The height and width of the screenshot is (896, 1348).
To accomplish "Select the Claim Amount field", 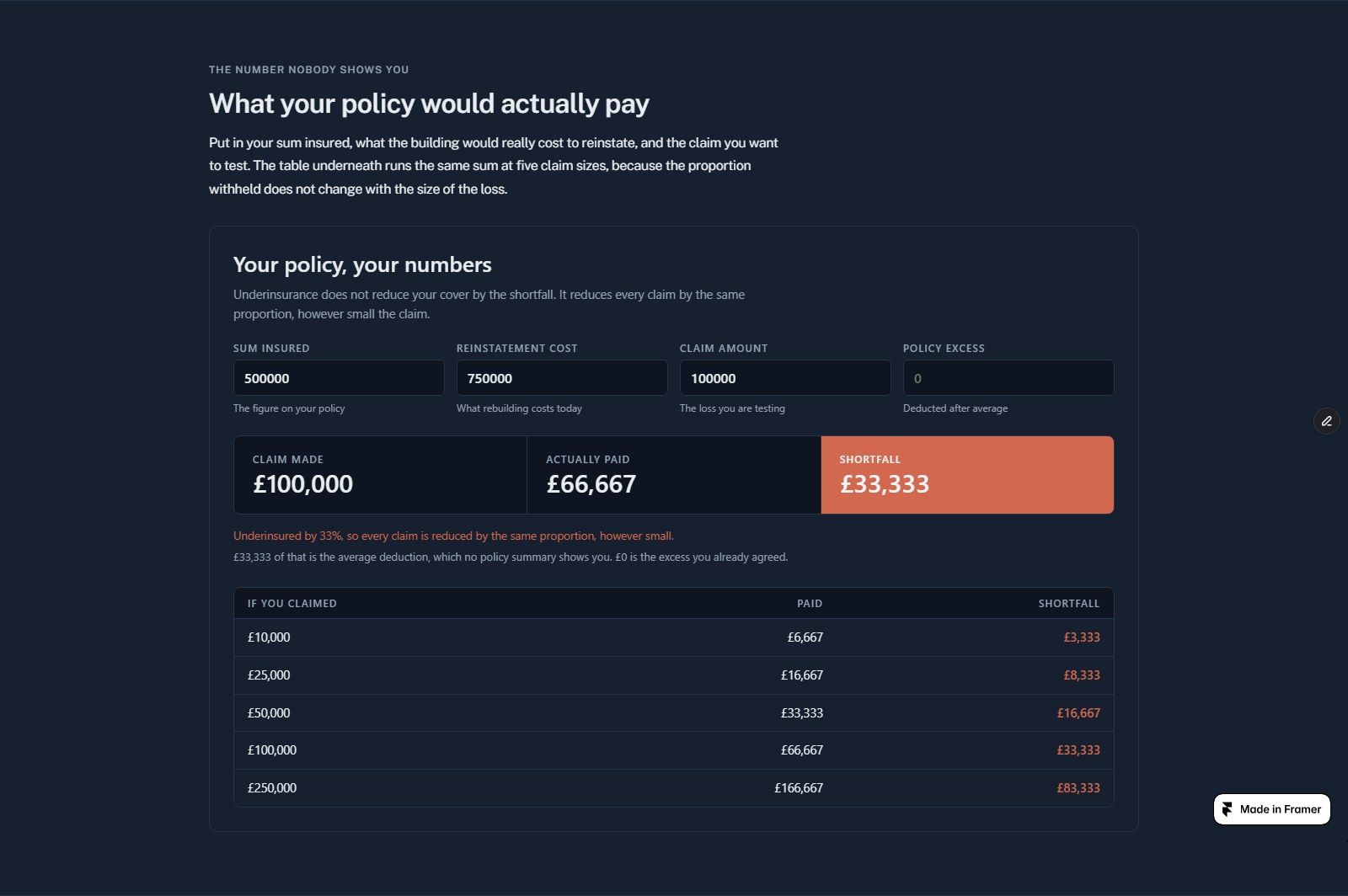I will pos(785,378).
